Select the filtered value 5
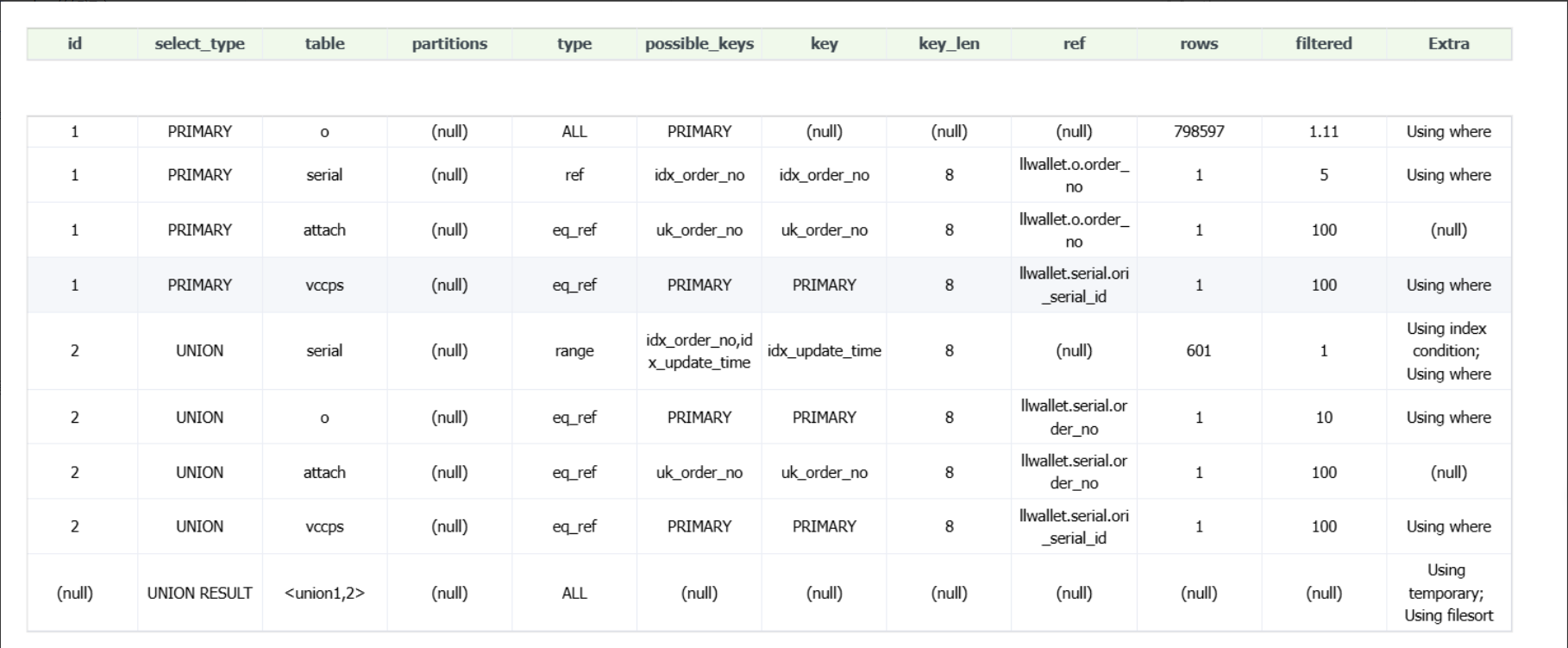This screenshot has height=648, width=1568. click(1324, 175)
